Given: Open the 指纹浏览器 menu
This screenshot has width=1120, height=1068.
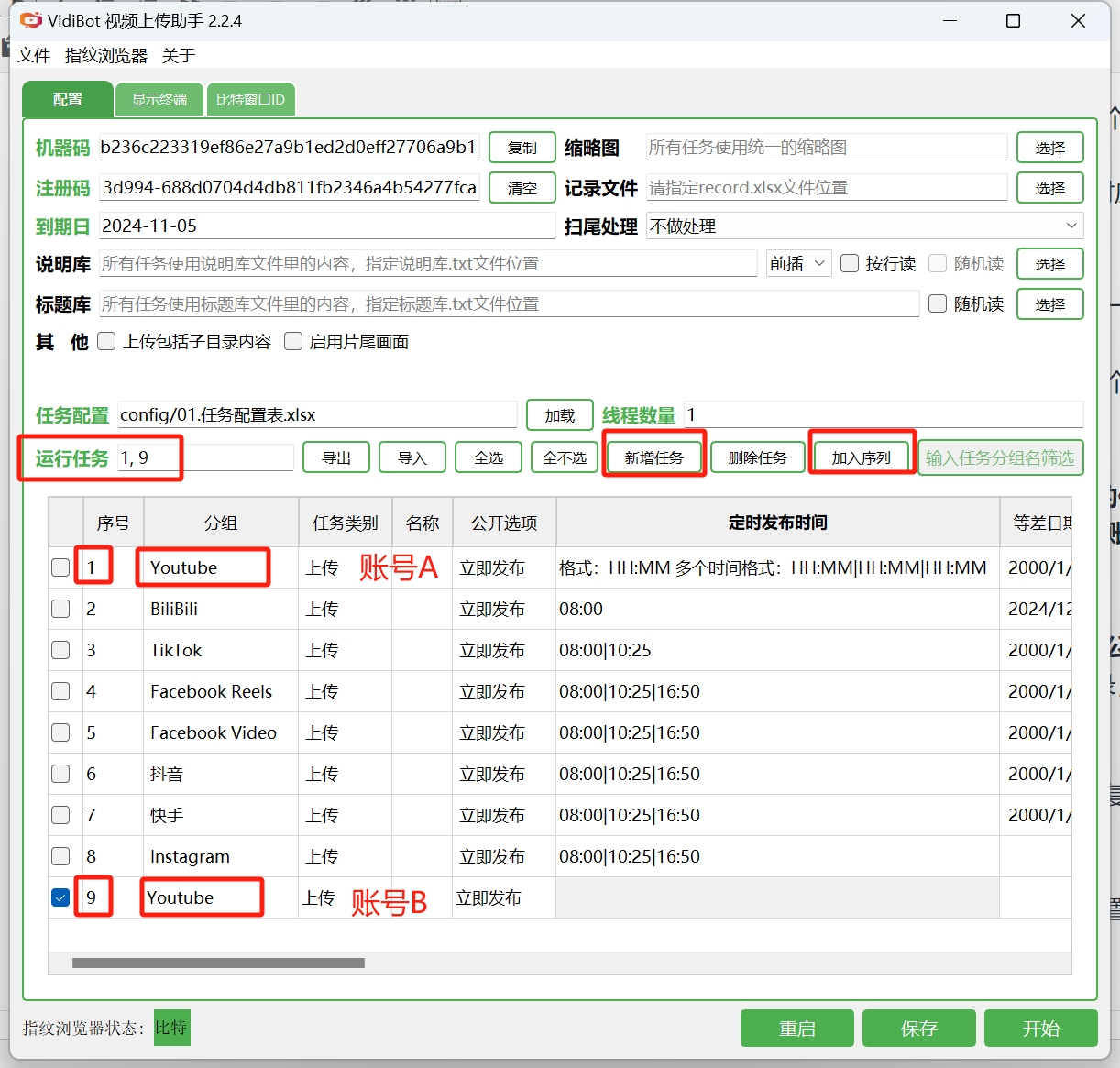Looking at the screenshot, I should click(105, 56).
